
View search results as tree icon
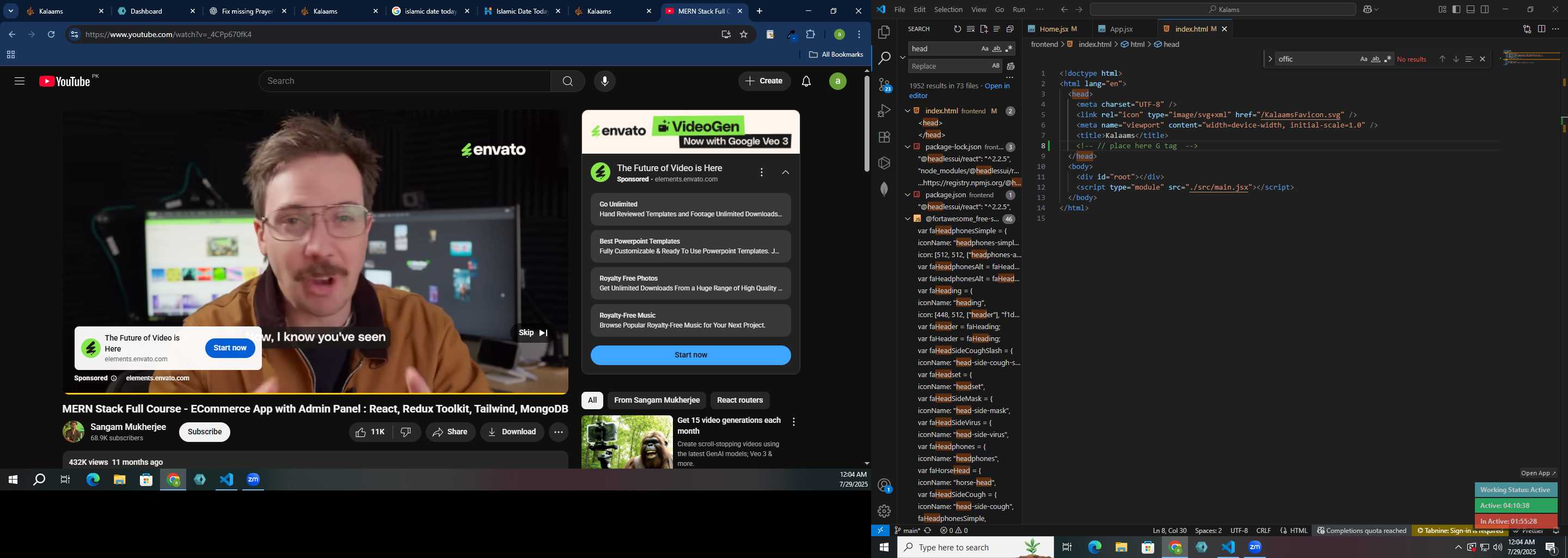(996, 29)
